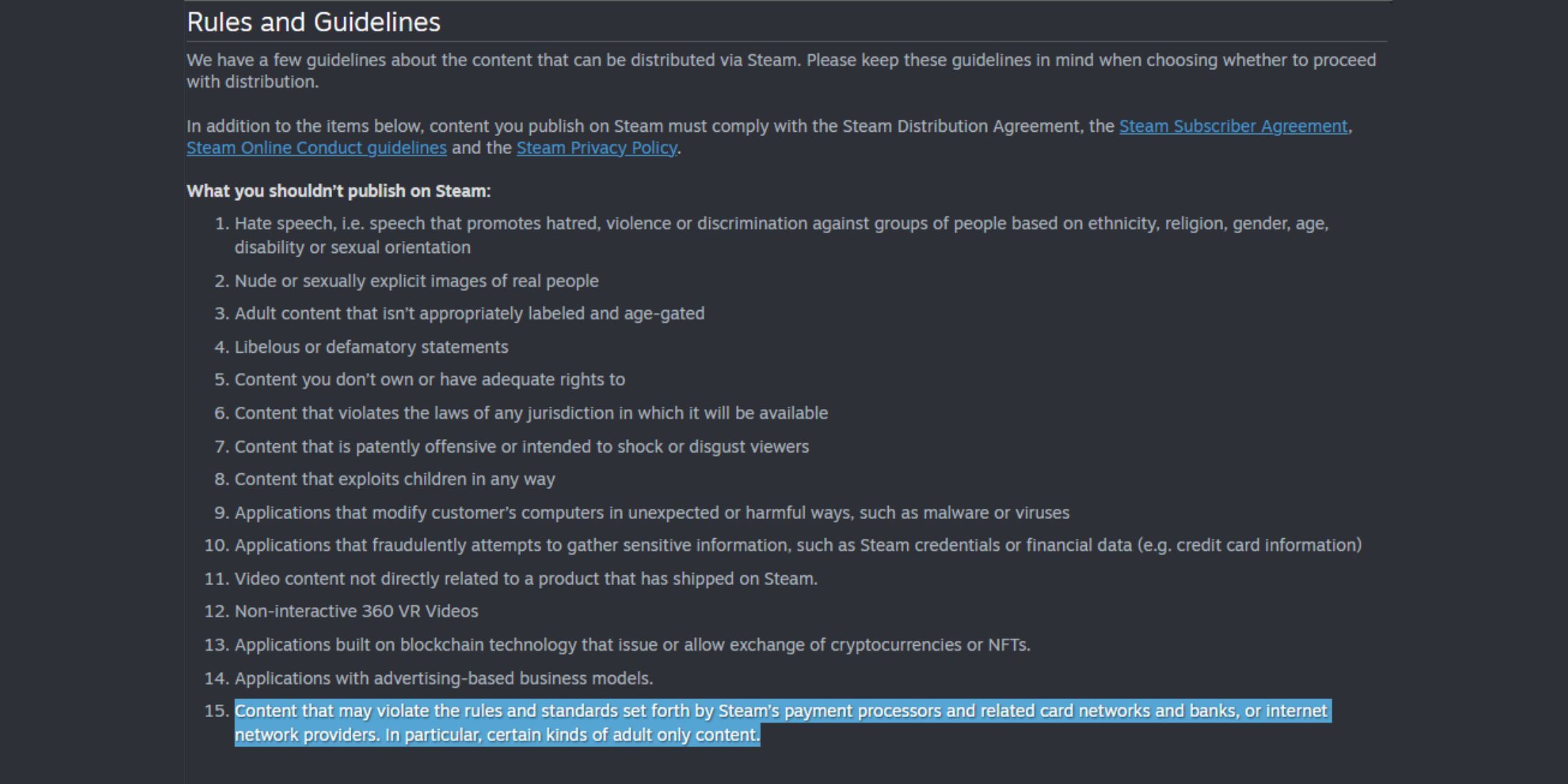Click the rule on fraudulently gathering sensitive information
Screen dimensions: 1568x784
tap(798, 545)
